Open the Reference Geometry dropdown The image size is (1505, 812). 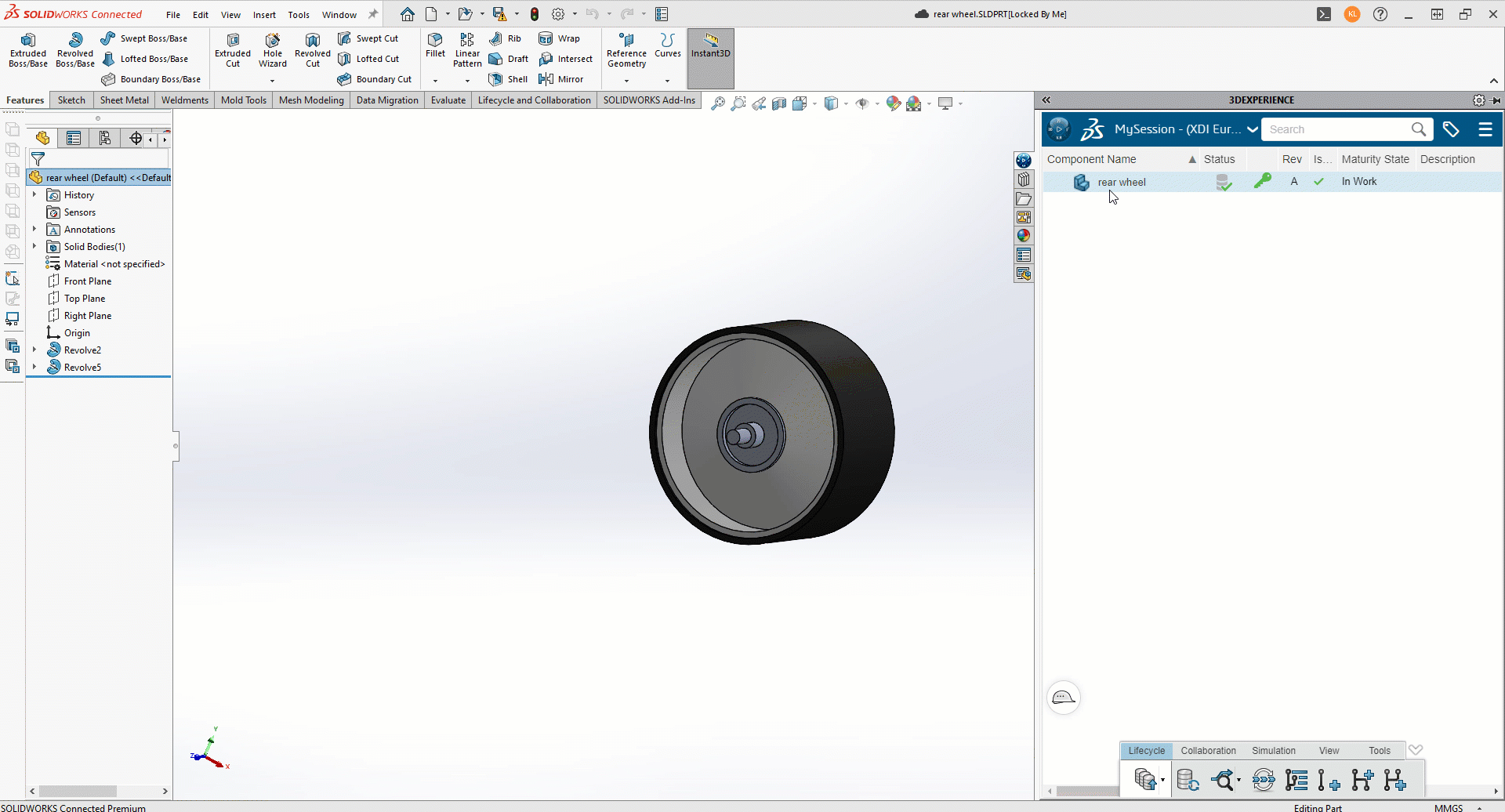pos(626,80)
